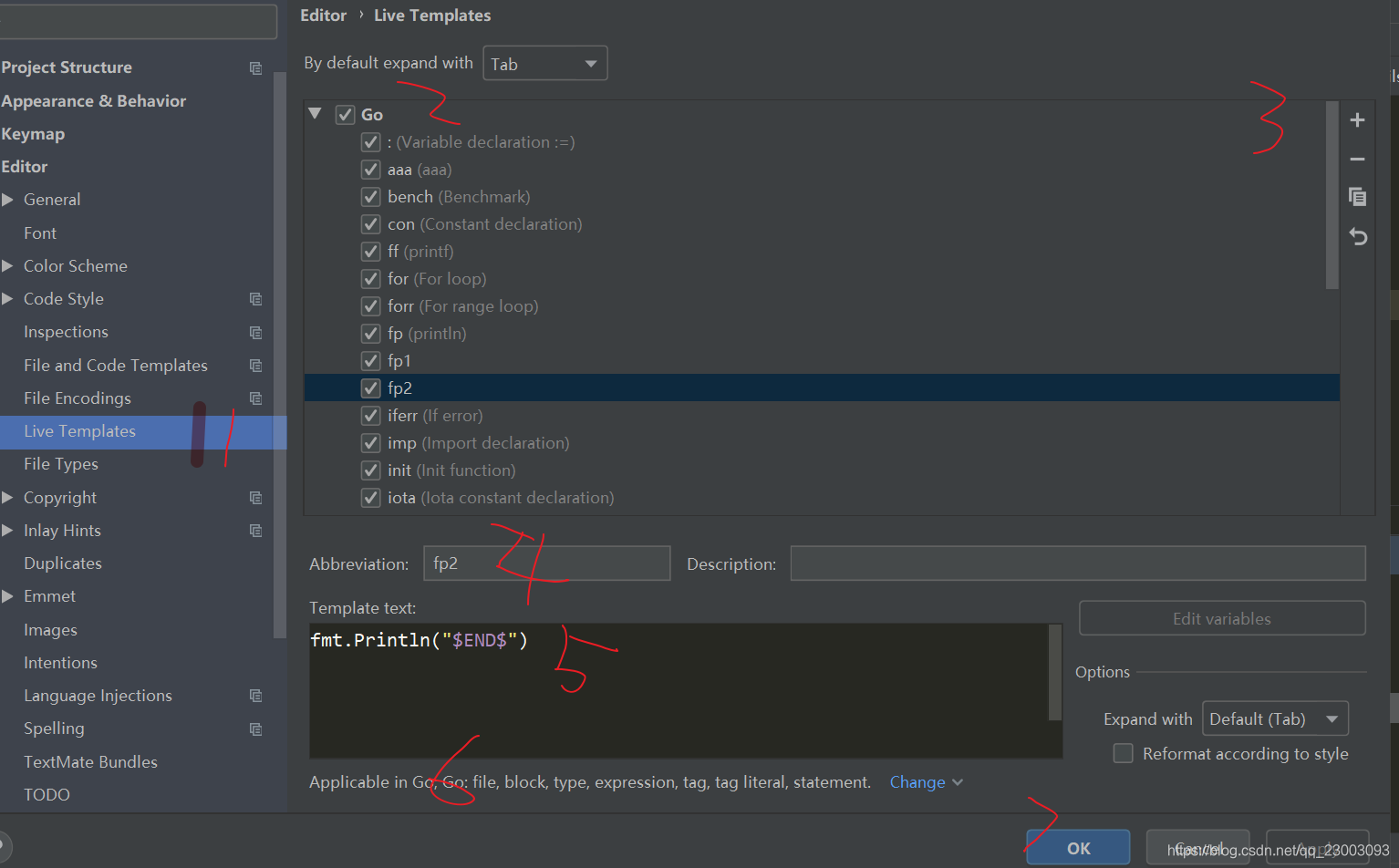Click Editor in the breadcrumb
1399x868 pixels.
pyautogui.click(x=324, y=15)
